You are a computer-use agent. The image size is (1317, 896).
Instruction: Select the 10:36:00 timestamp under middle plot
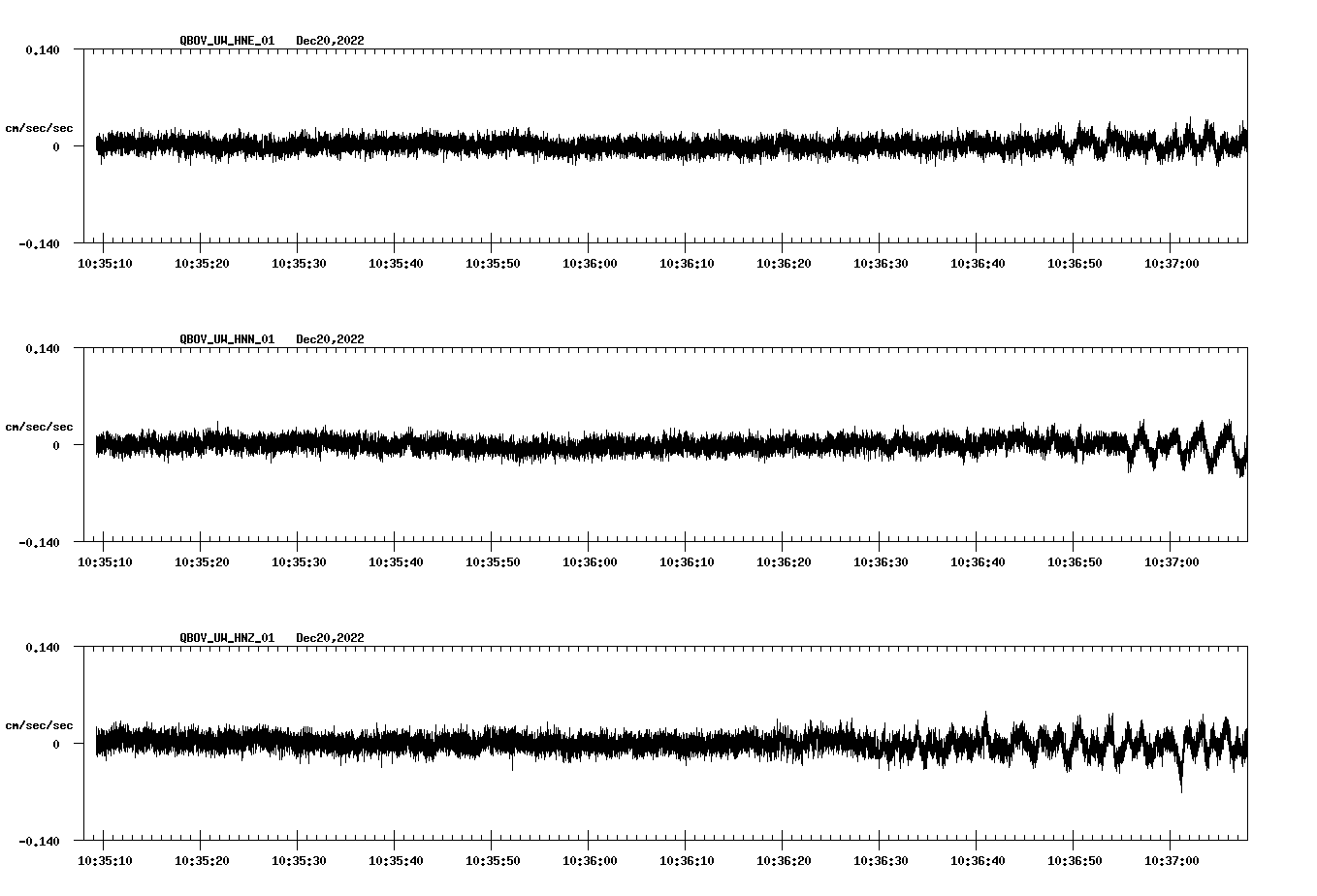click(x=590, y=560)
